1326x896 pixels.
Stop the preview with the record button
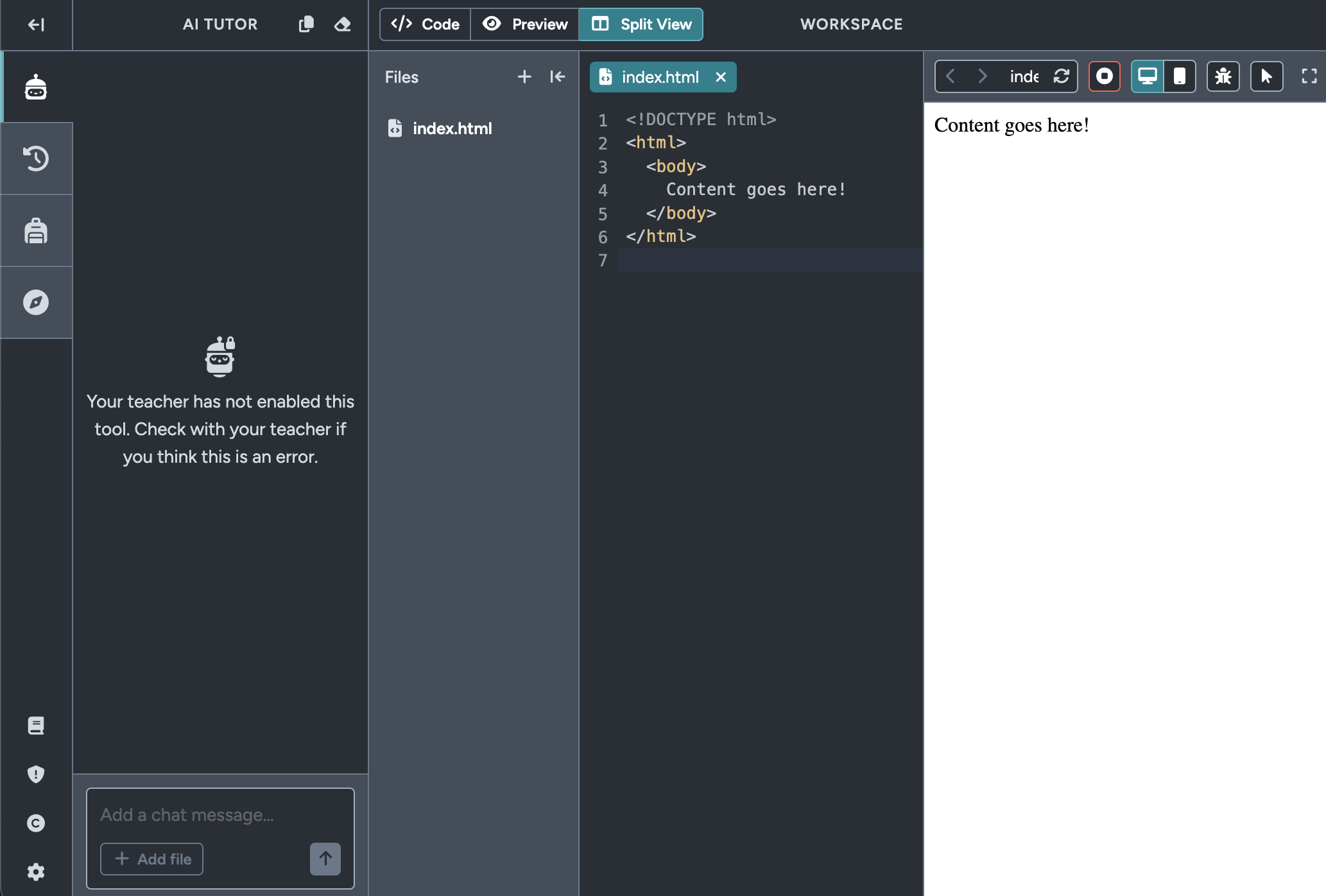click(1104, 76)
